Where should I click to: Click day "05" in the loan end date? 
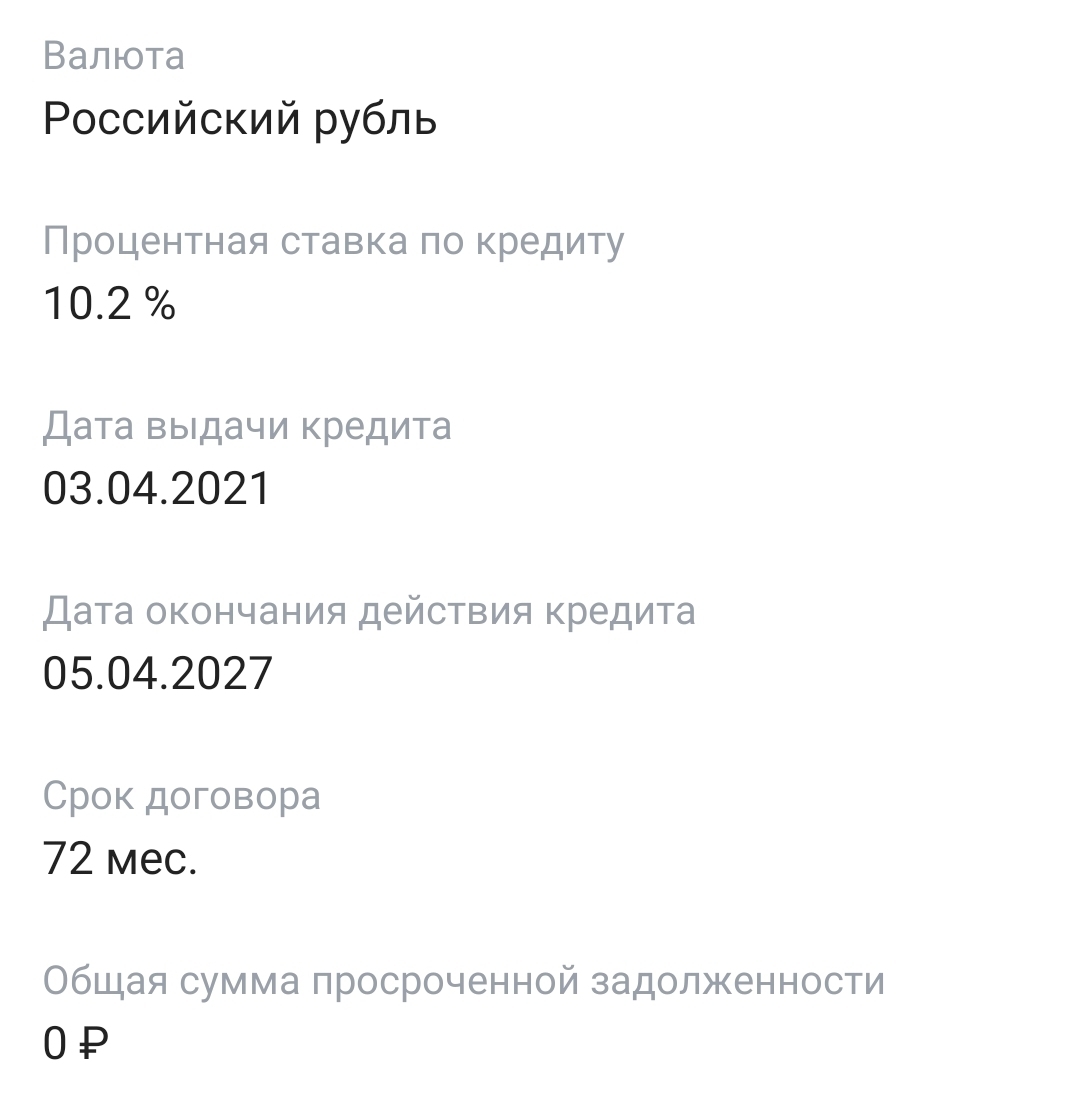(66, 674)
